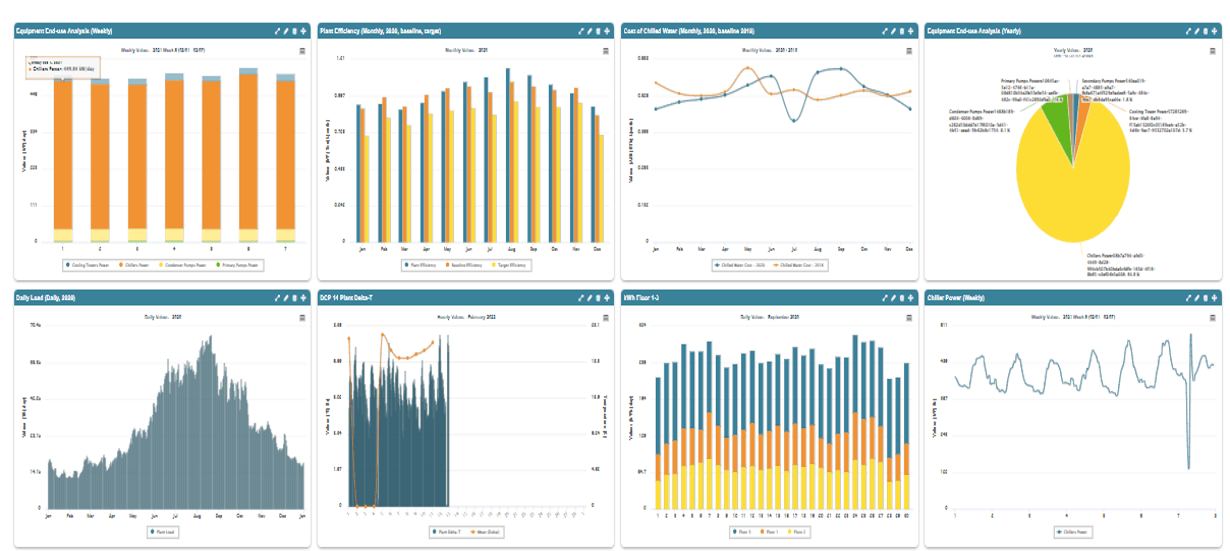Edit the DCP 14 Plant Delta-T widget
This screenshot has height=551, width=1230.
click(590, 297)
